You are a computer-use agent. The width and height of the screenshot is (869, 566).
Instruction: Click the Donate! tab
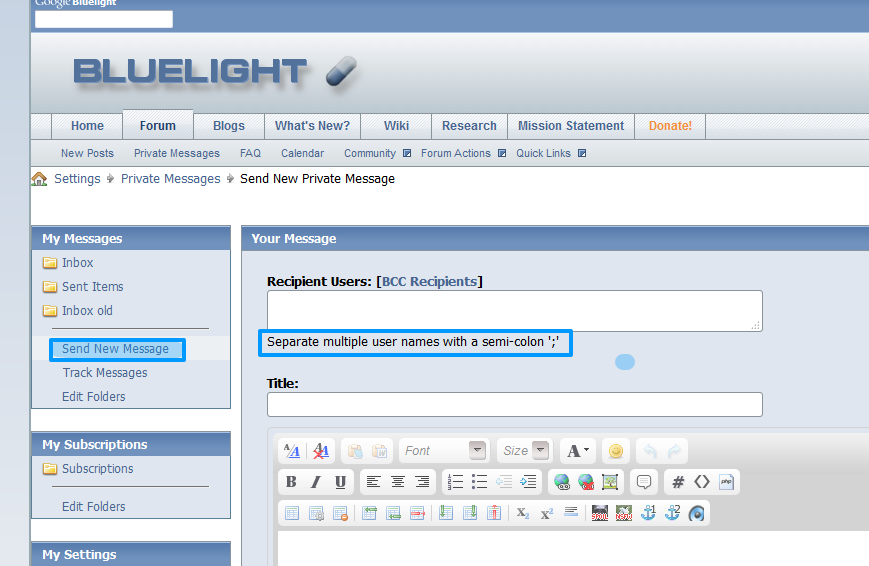point(670,126)
